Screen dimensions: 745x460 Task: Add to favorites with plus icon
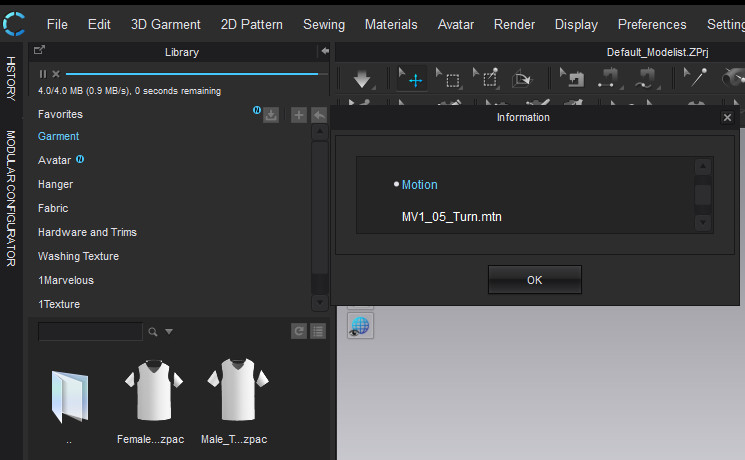[x=298, y=115]
